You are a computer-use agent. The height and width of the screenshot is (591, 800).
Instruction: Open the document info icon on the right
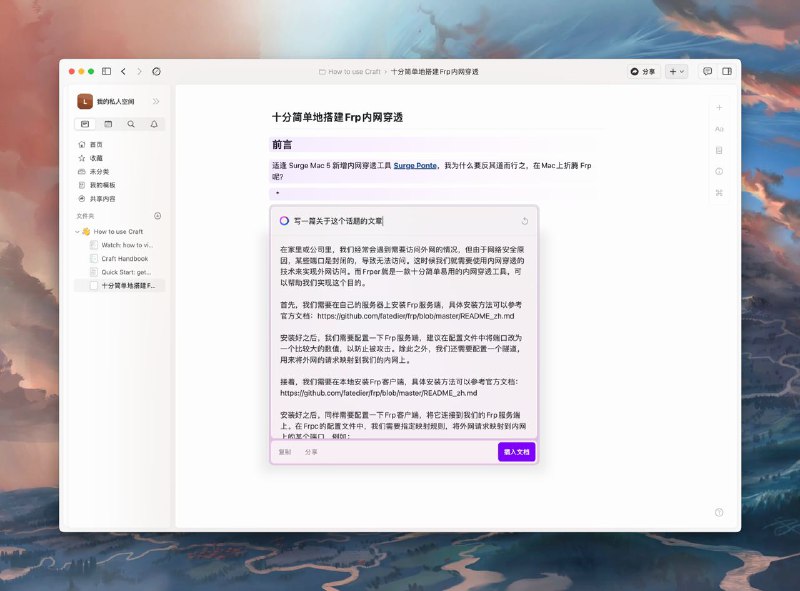(x=719, y=171)
